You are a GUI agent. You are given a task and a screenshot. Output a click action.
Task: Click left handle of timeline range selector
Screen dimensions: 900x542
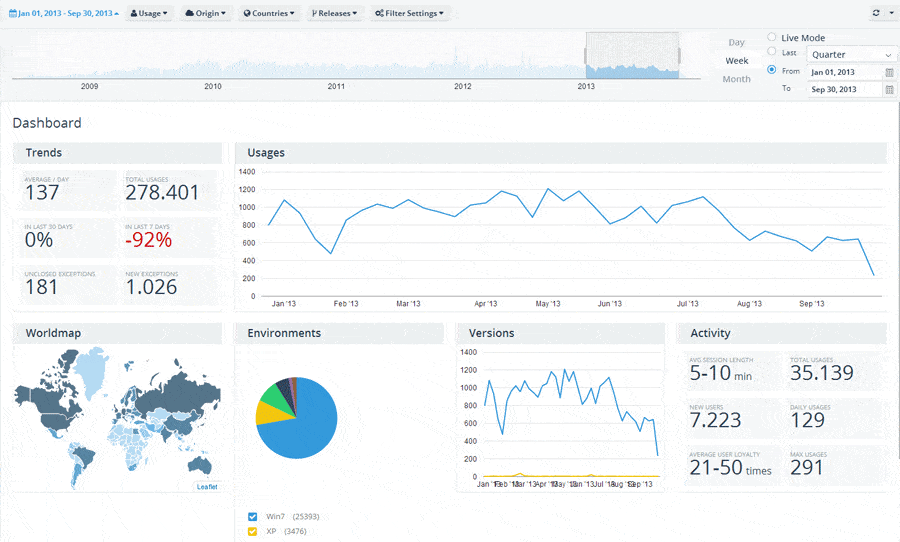point(585,56)
